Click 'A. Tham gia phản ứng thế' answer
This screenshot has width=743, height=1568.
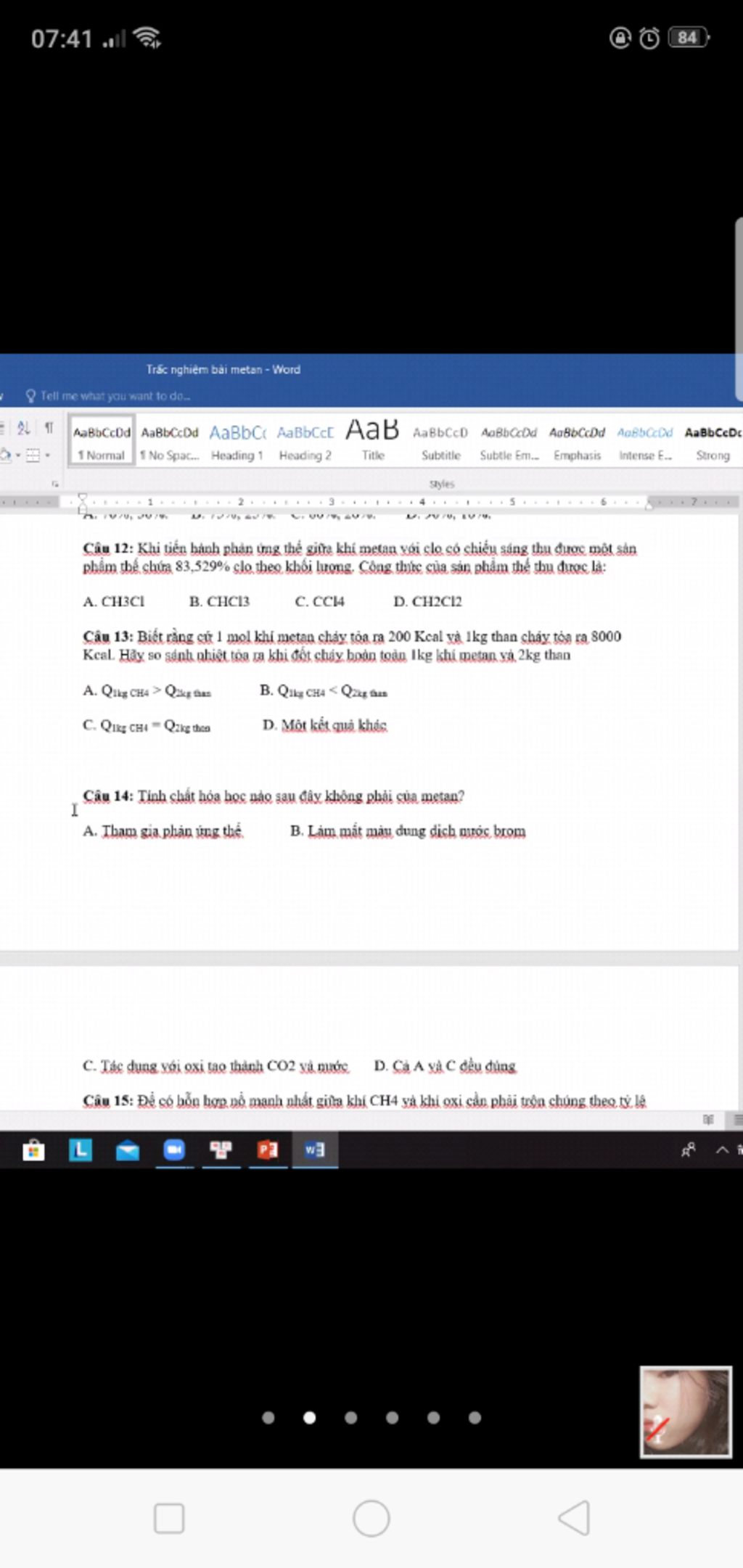[x=163, y=830]
